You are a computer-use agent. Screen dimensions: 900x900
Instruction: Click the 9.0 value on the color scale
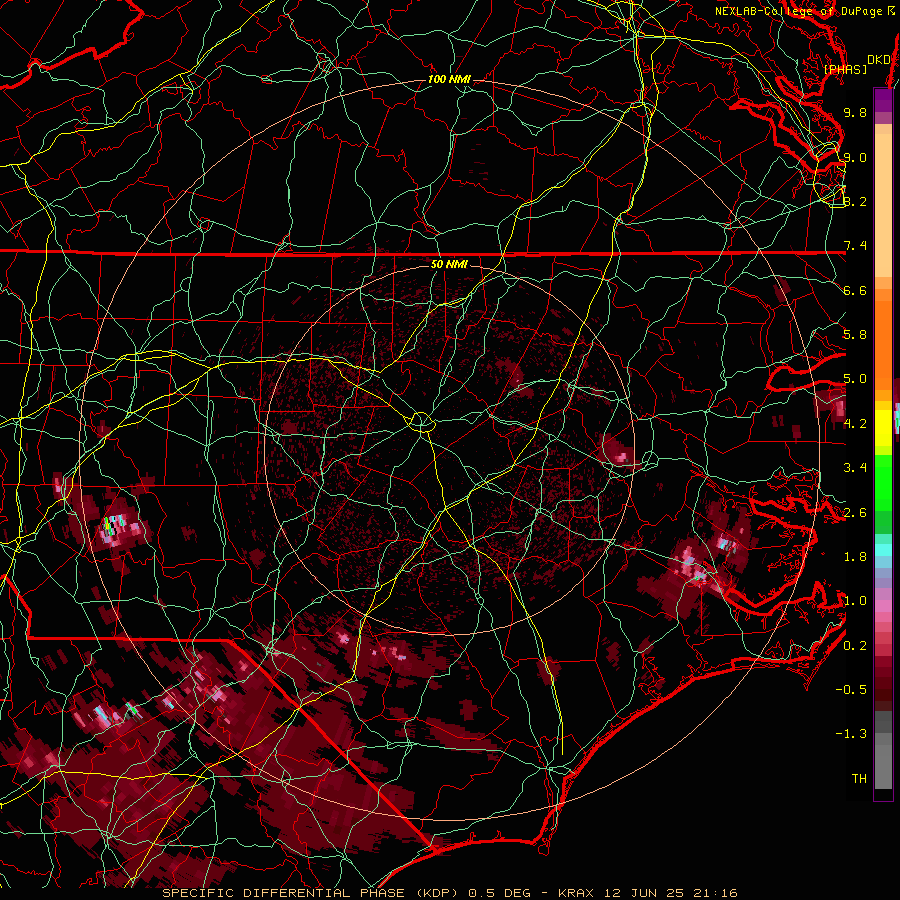point(855,157)
